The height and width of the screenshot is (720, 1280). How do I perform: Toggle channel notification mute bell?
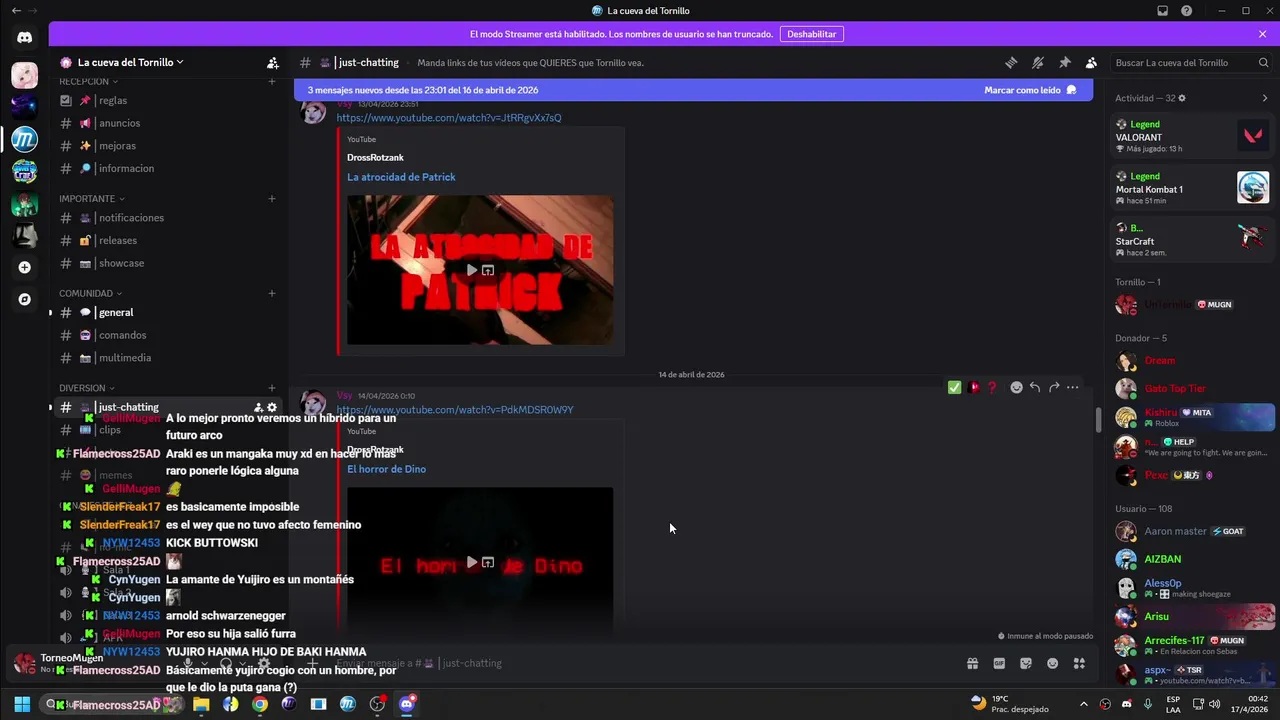tap(1038, 62)
